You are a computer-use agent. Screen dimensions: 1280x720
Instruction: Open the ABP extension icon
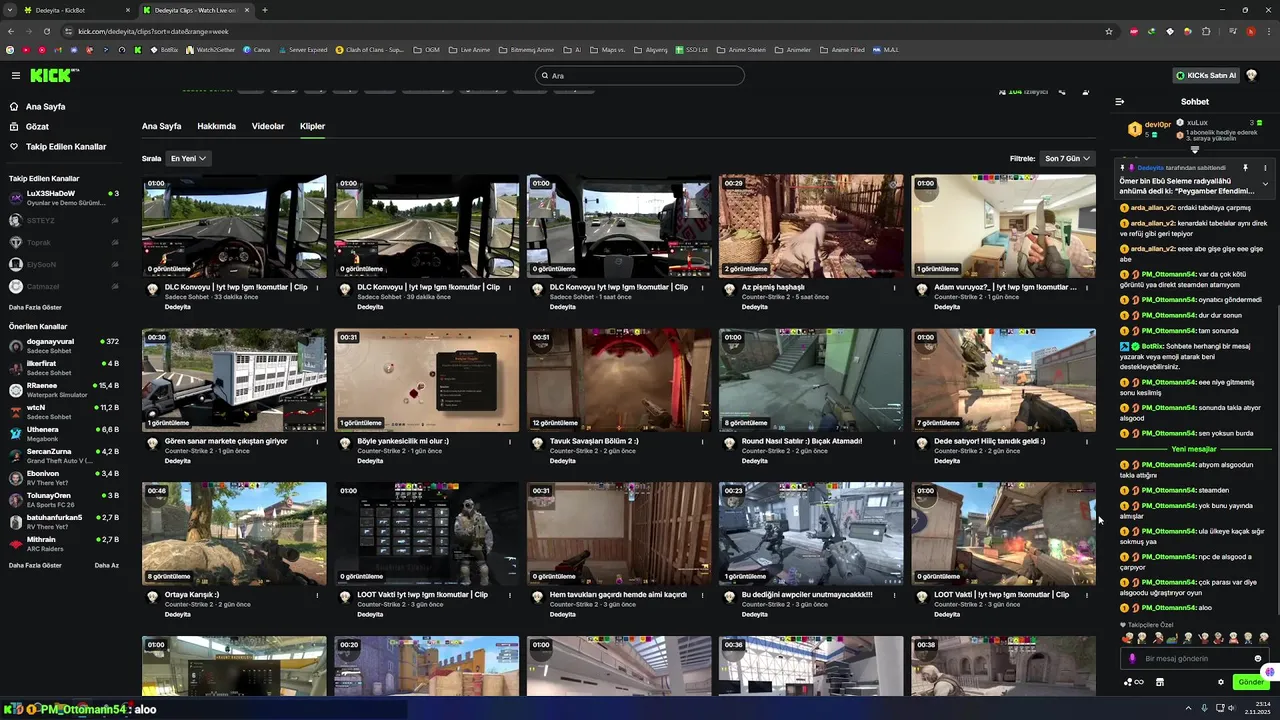tap(1134, 31)
